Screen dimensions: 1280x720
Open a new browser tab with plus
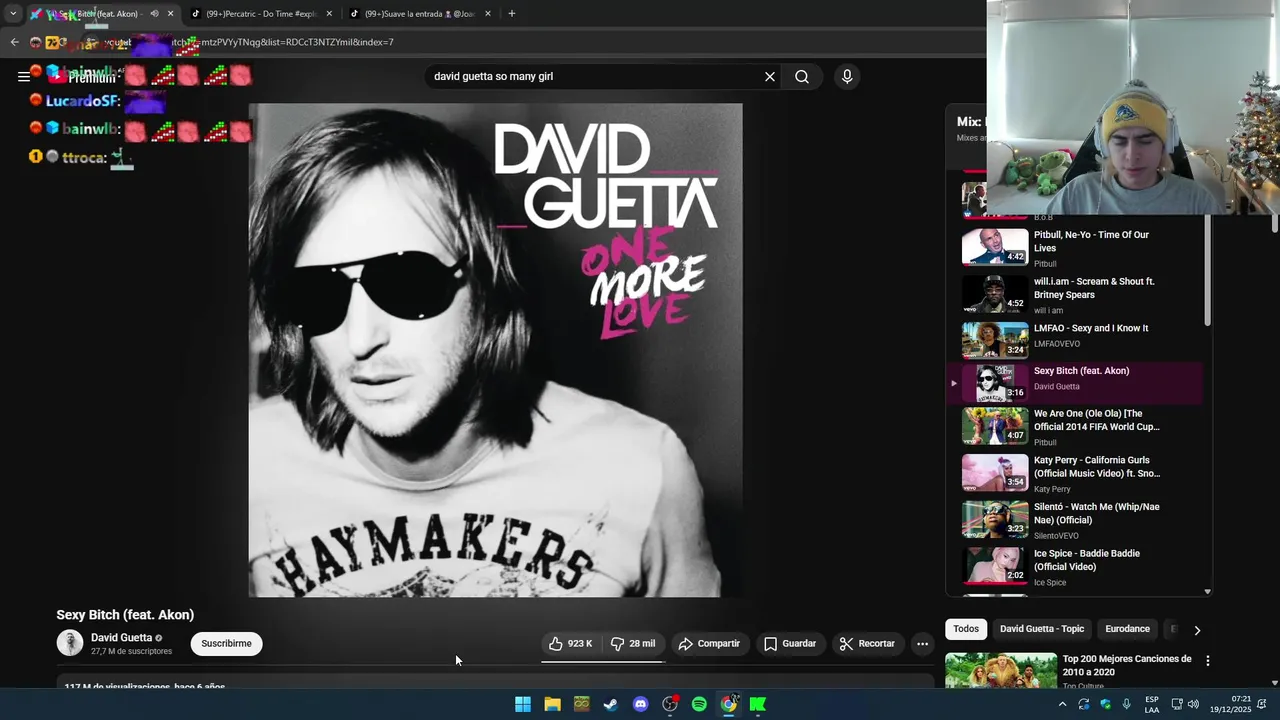point(512,14)
